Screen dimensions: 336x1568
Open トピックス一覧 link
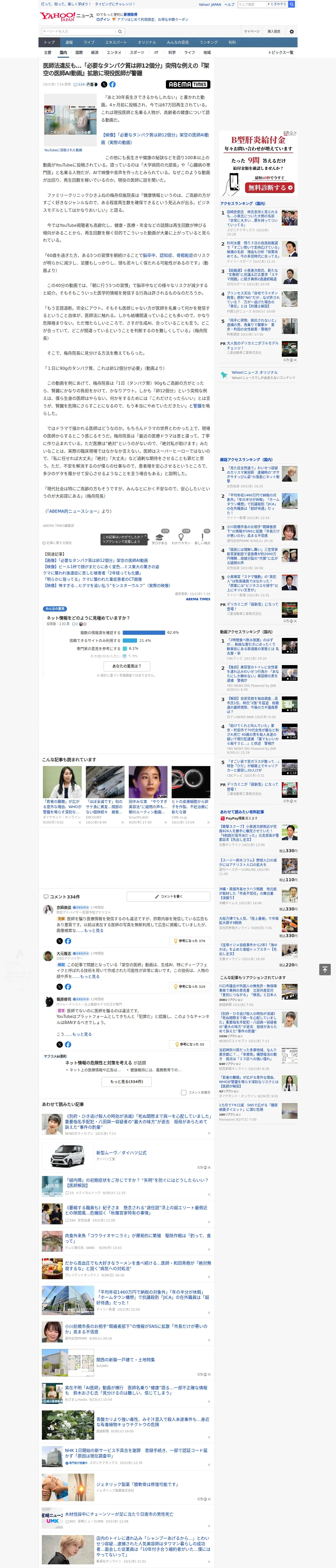pyautogui.click(x=281, y=52)
